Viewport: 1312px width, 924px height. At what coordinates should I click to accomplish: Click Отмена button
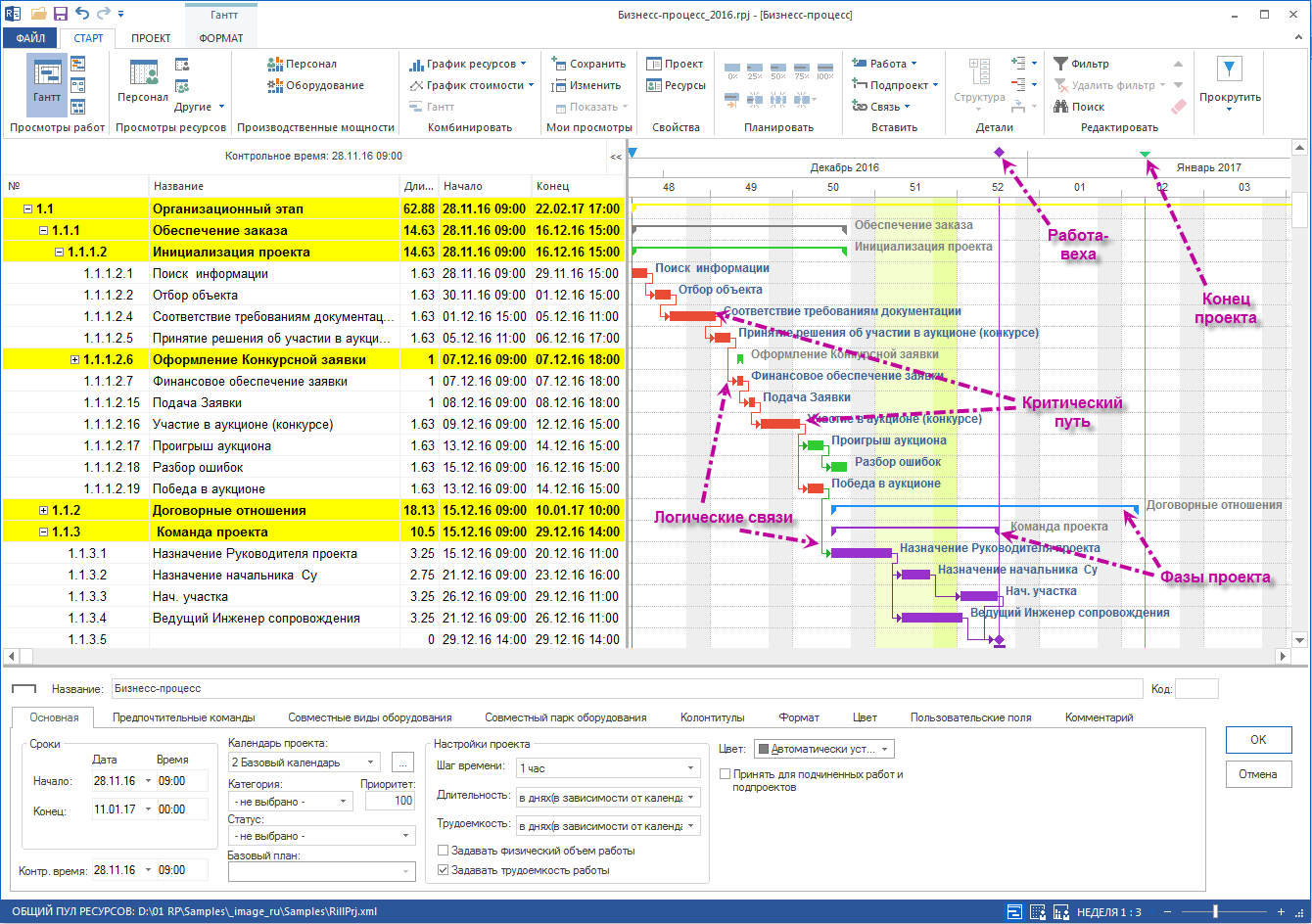point(1258,773)
